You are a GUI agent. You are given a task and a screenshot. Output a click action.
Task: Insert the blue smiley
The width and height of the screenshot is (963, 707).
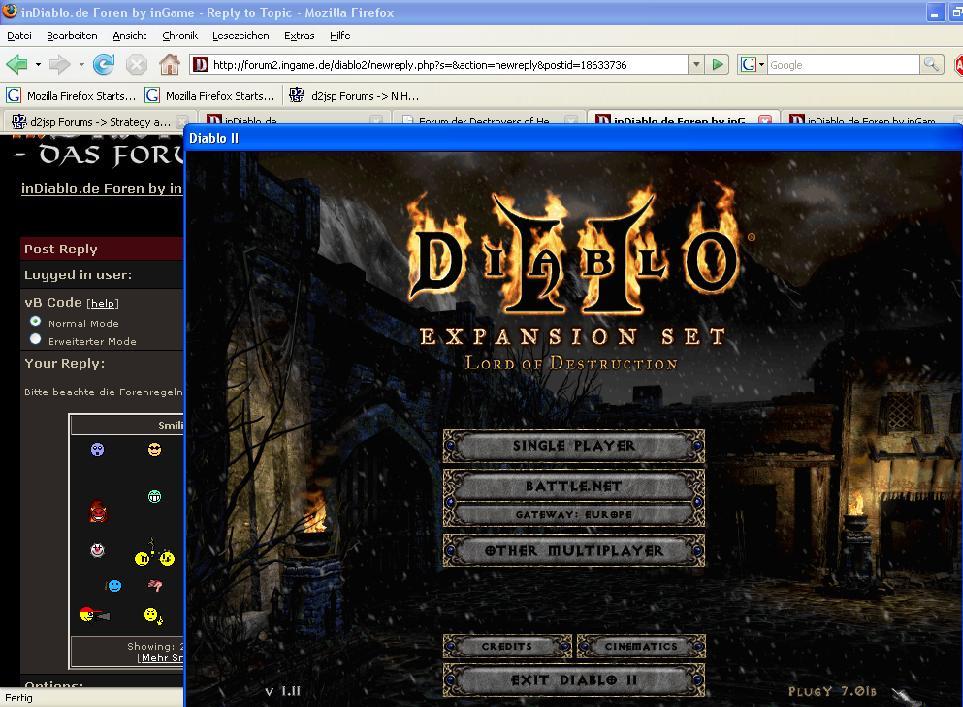(114, 585)
